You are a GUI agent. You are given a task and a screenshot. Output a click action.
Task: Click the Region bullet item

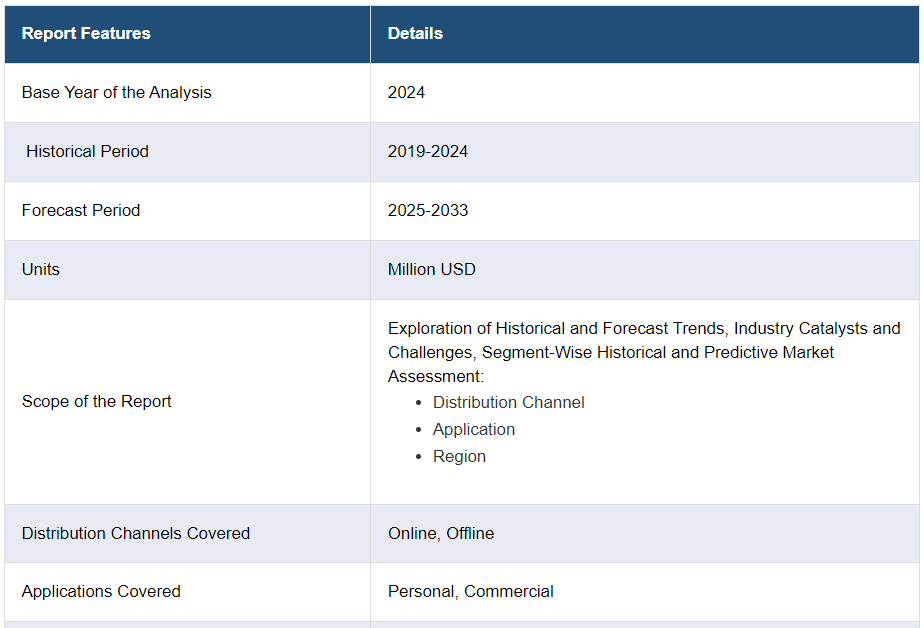459,456
